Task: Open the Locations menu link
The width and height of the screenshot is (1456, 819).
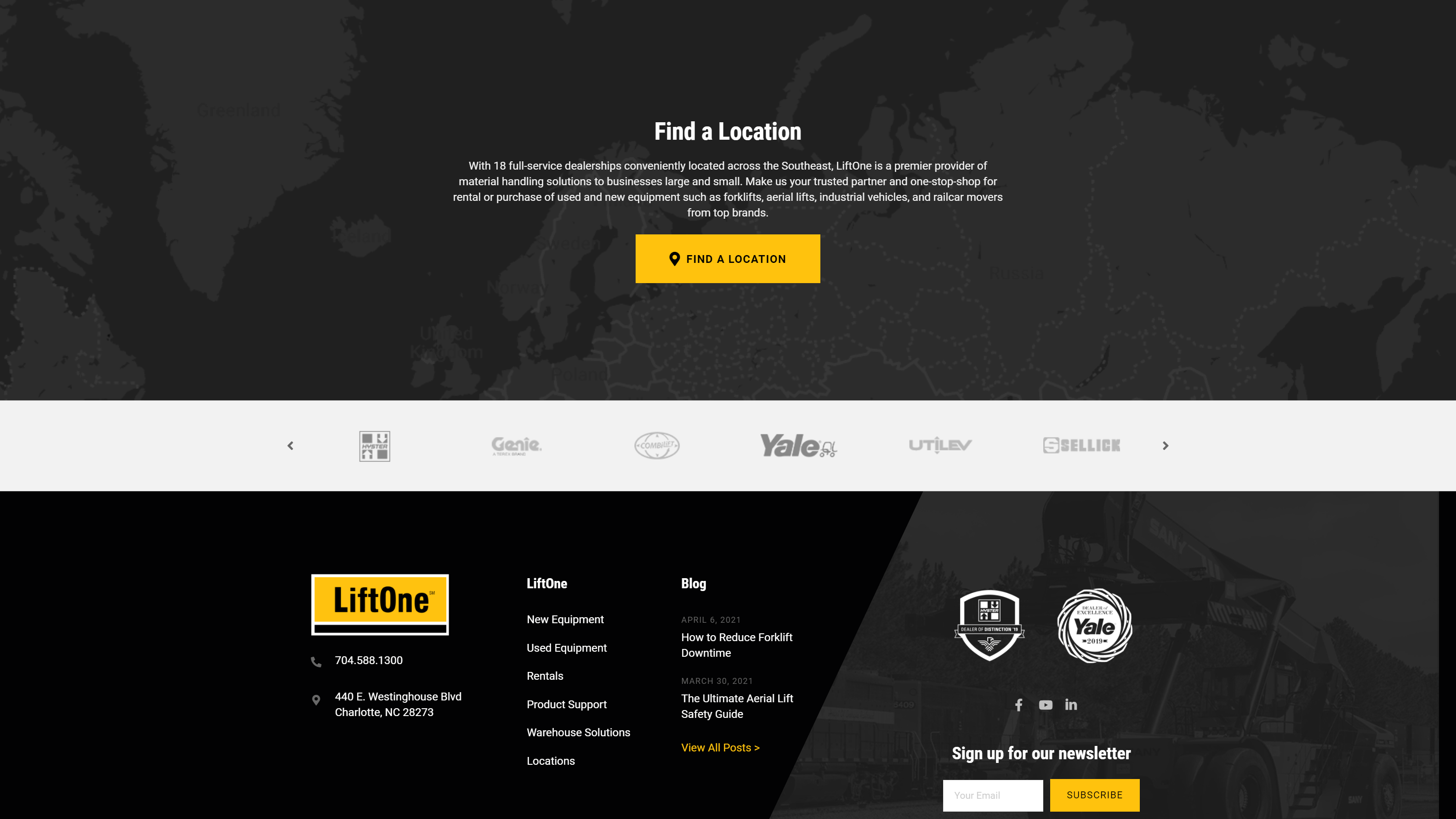Action: tap(551, 760)
